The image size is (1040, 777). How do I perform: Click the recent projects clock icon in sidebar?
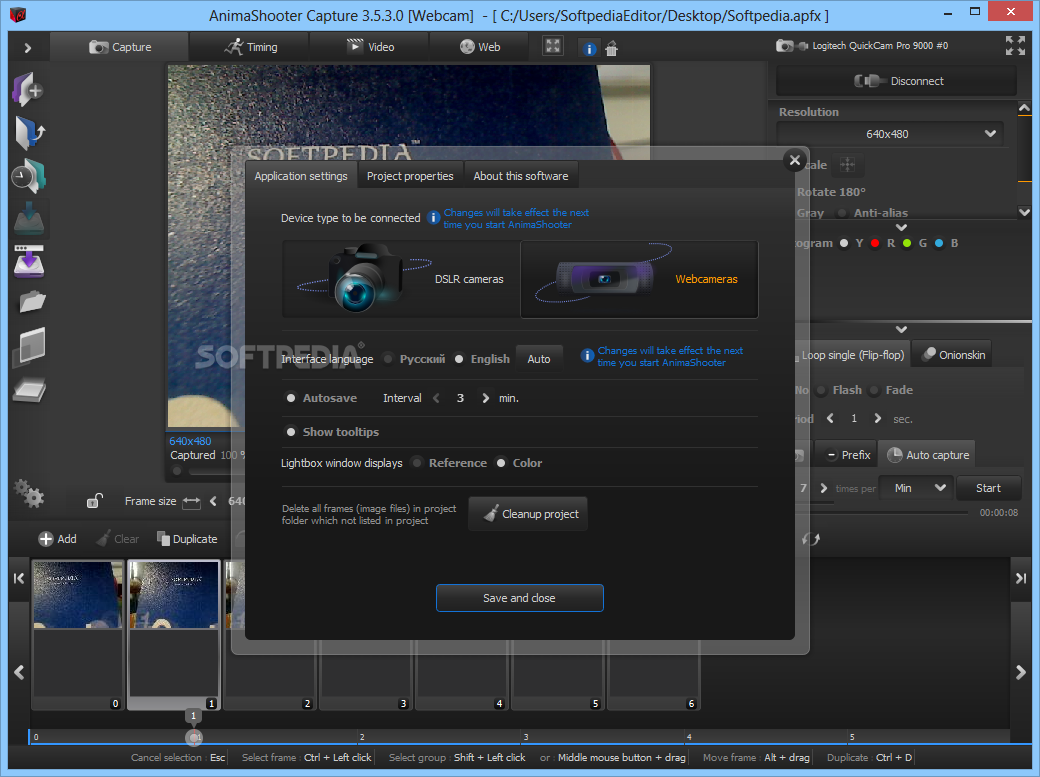click(x=28, y=176)
